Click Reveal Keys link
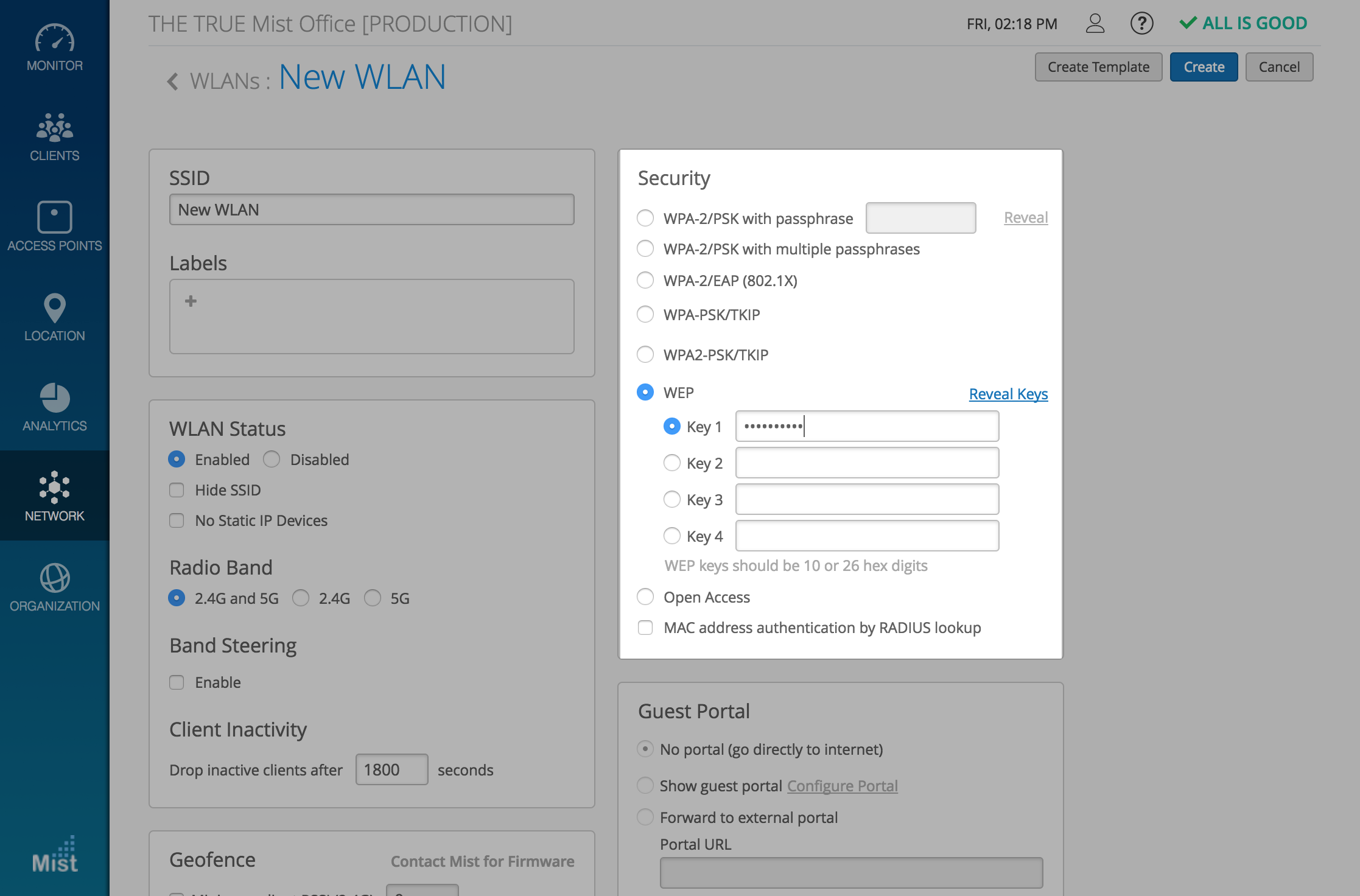1360x896 pixels. pyautogui.click(x=1008, y=394)
